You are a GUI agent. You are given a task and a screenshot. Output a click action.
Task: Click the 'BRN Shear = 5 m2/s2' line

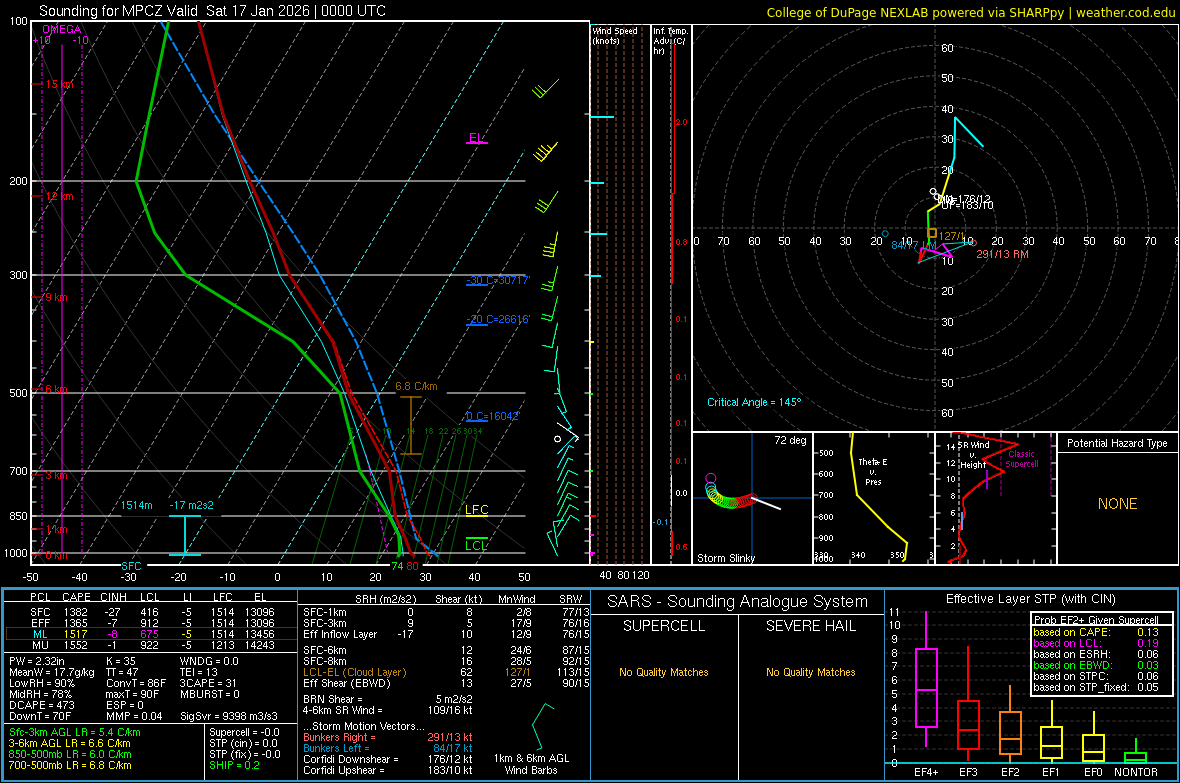point(388,699)
